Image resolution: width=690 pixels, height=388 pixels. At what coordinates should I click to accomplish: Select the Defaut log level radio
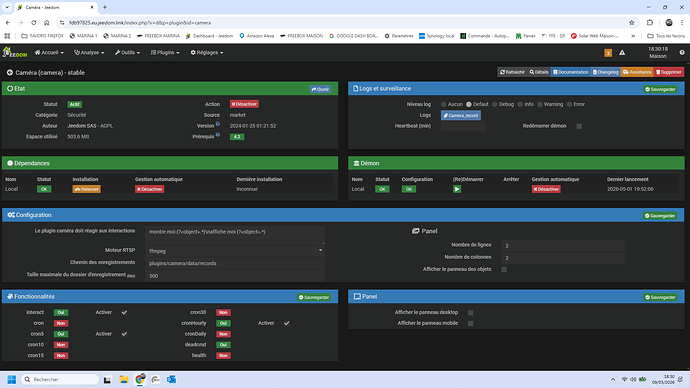coord(469,104)
